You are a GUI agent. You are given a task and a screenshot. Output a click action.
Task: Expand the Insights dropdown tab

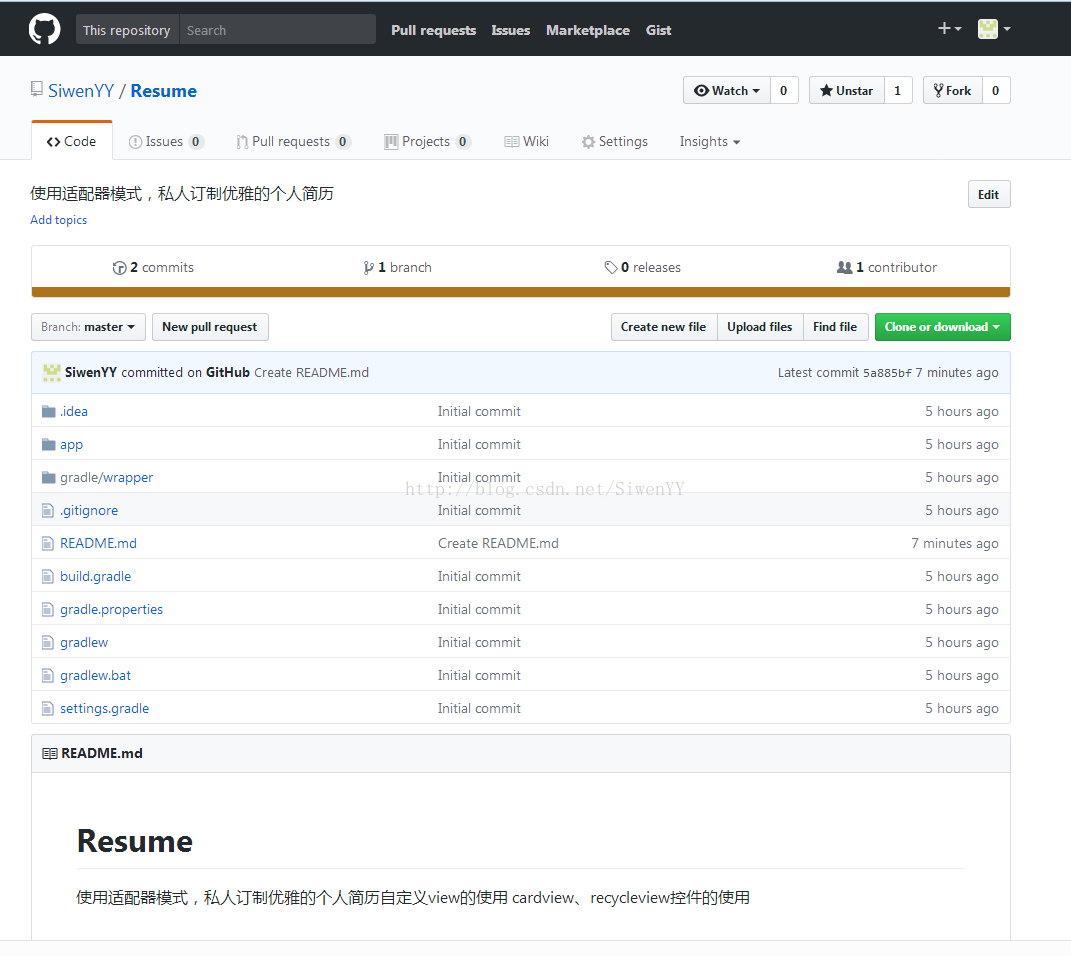tap(710, 141)
